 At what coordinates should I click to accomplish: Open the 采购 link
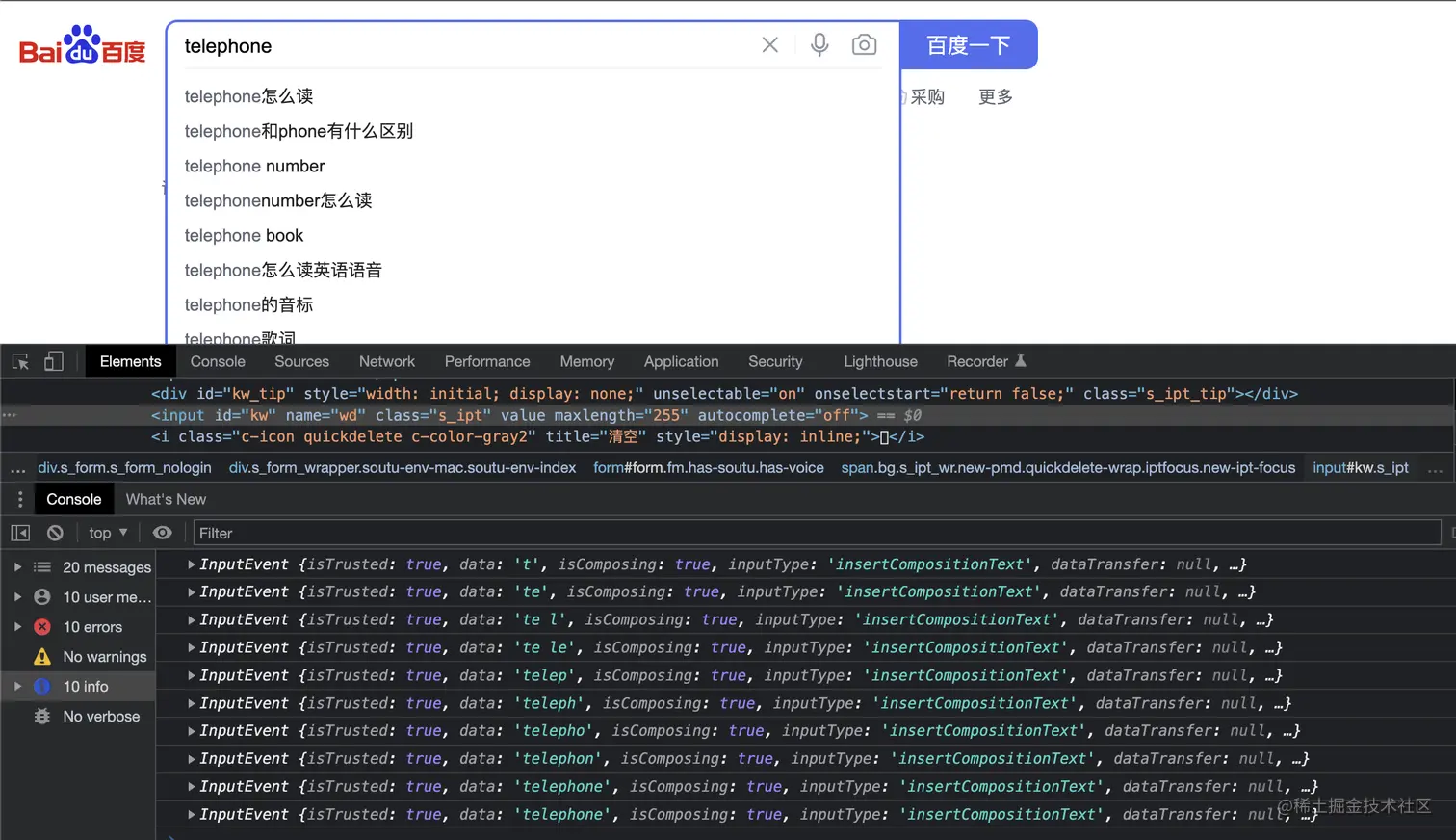pyautogui.click(x=927, y=96)
